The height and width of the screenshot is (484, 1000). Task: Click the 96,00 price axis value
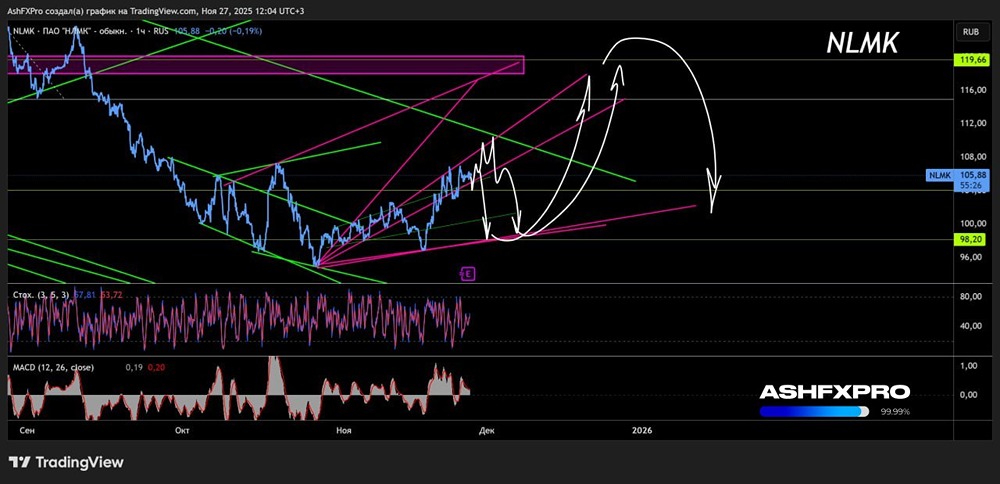click(973, 256)
